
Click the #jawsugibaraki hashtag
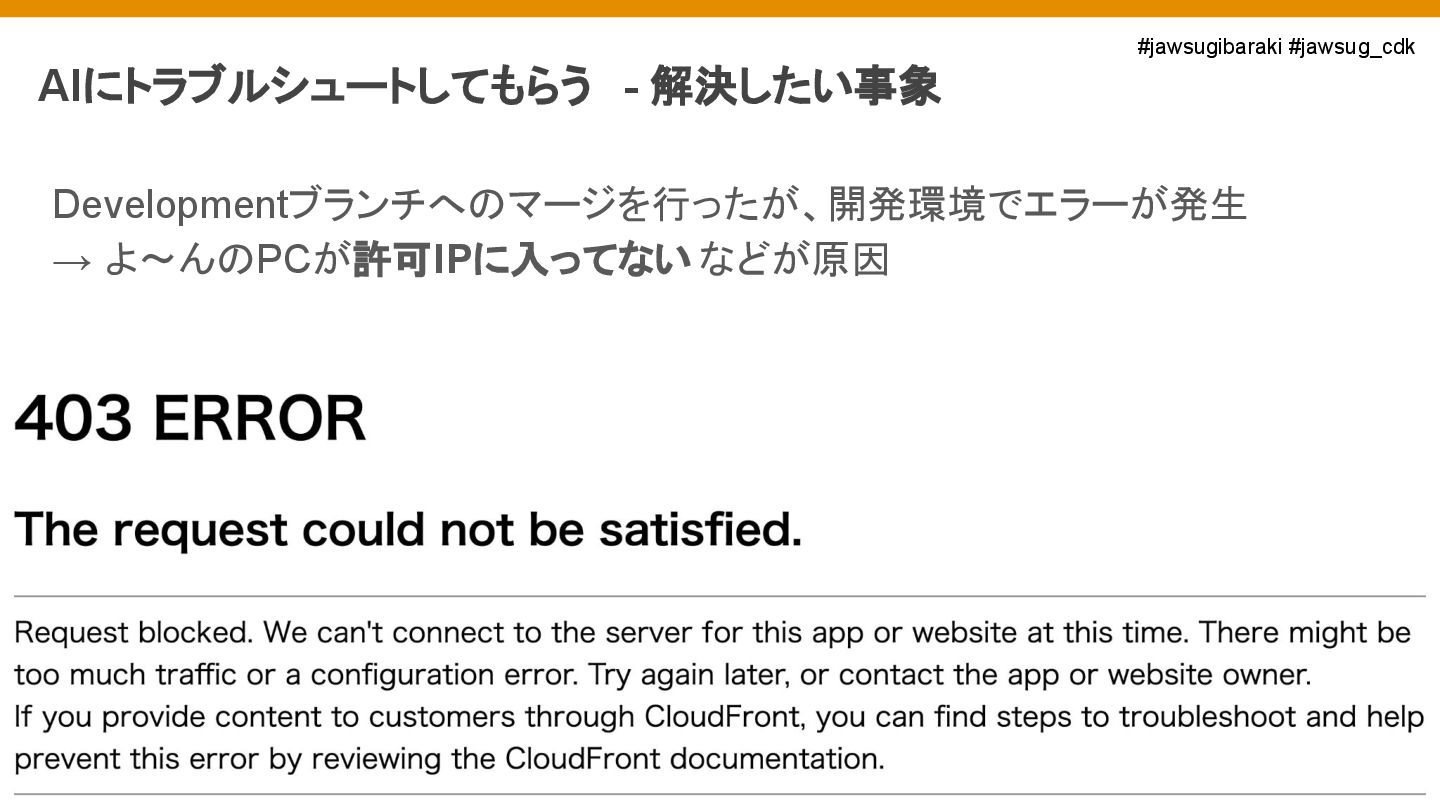tap(1209, 47)
